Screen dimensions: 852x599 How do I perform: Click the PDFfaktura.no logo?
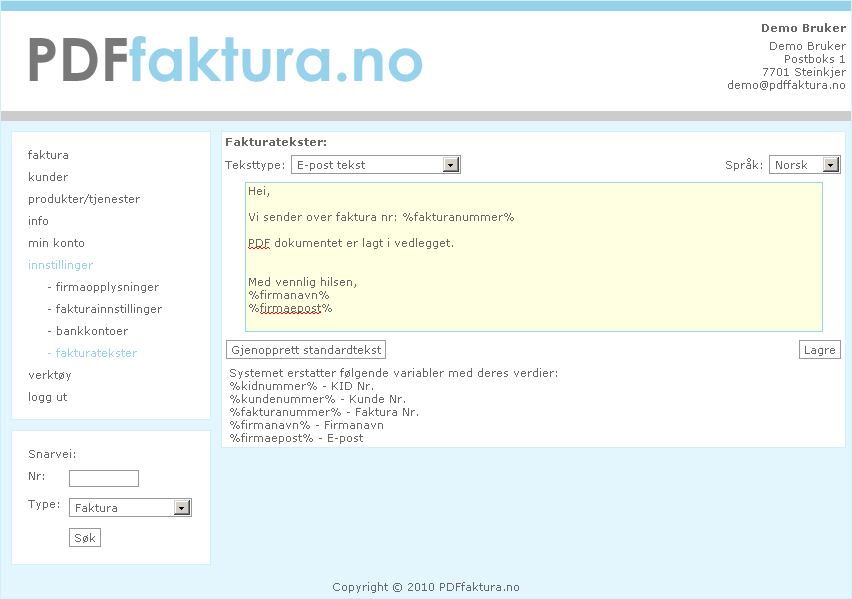click(225, 60)
